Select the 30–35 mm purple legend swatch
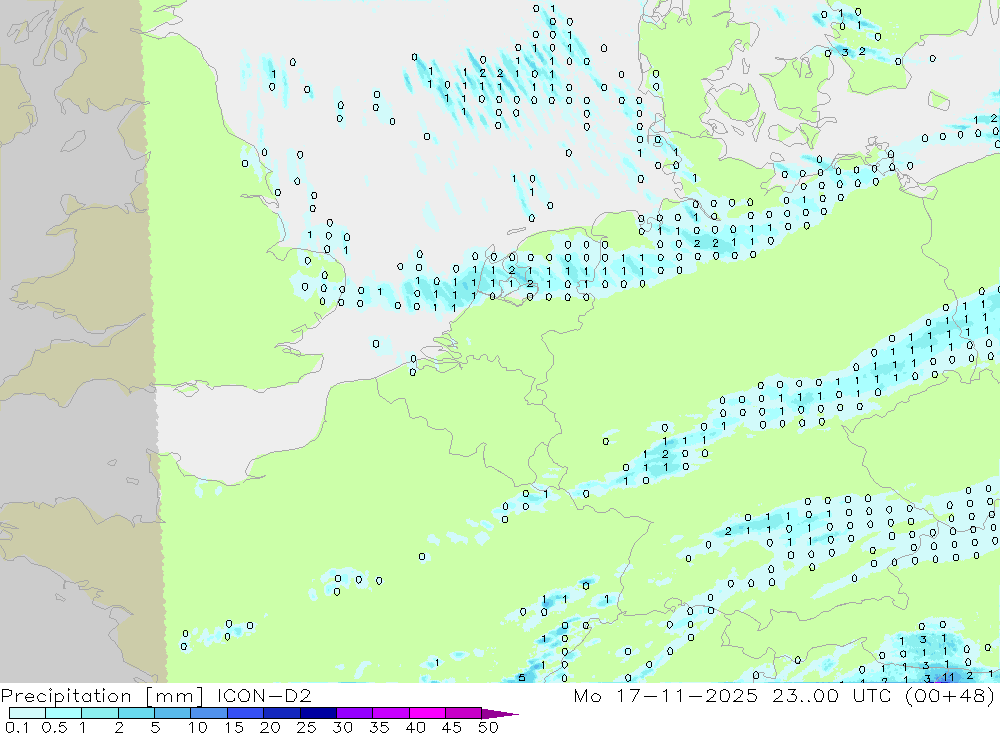This screenshot has width=1000, height=733. (x=354, y=713)
